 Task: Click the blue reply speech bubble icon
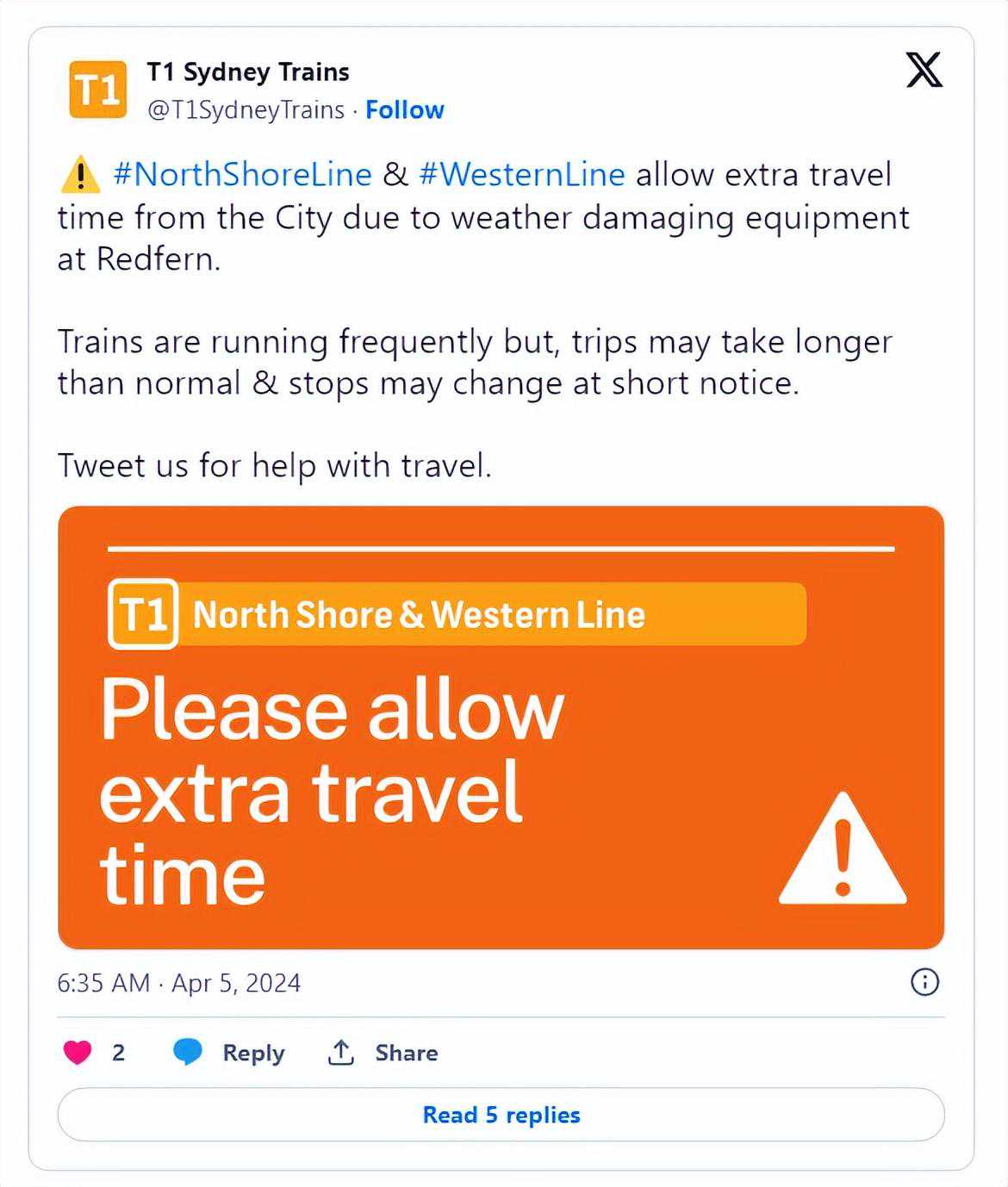tap(187, 1052)
